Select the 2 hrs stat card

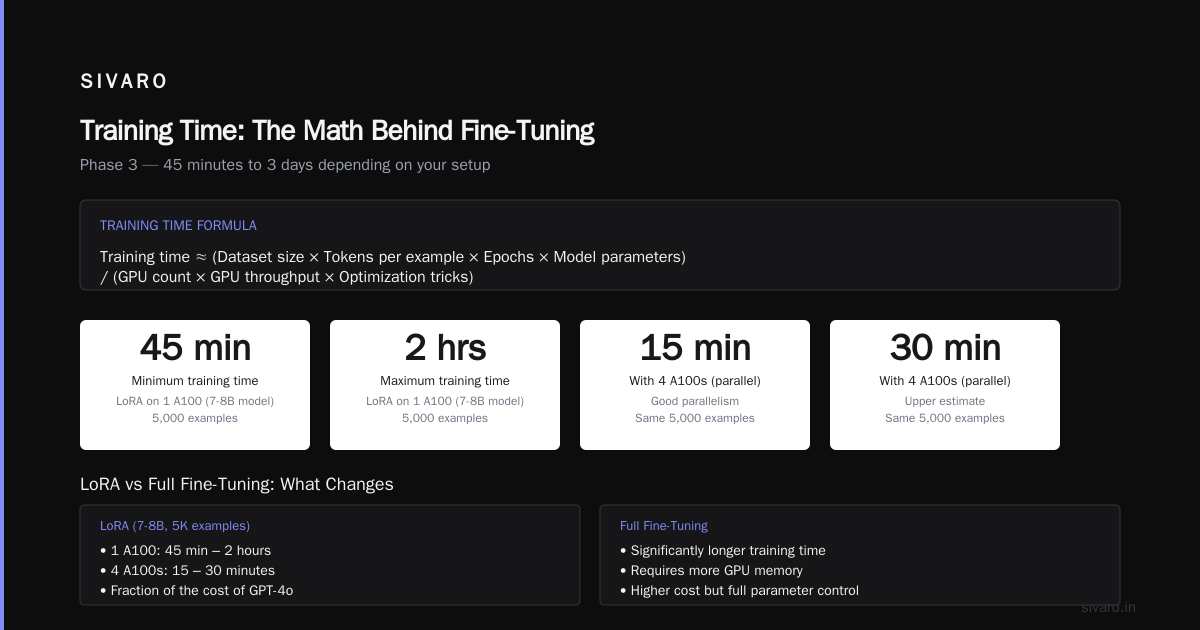coord(445,385)
